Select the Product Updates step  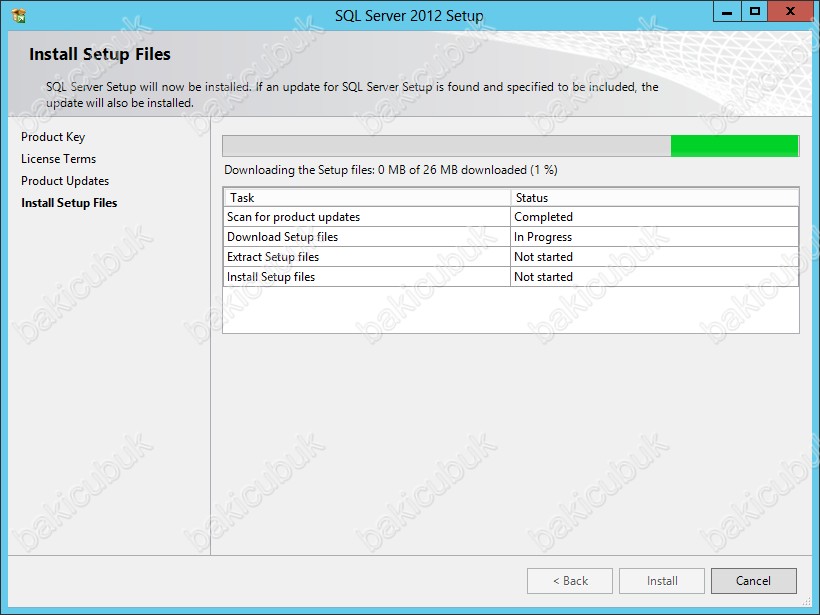pos(65,181)
